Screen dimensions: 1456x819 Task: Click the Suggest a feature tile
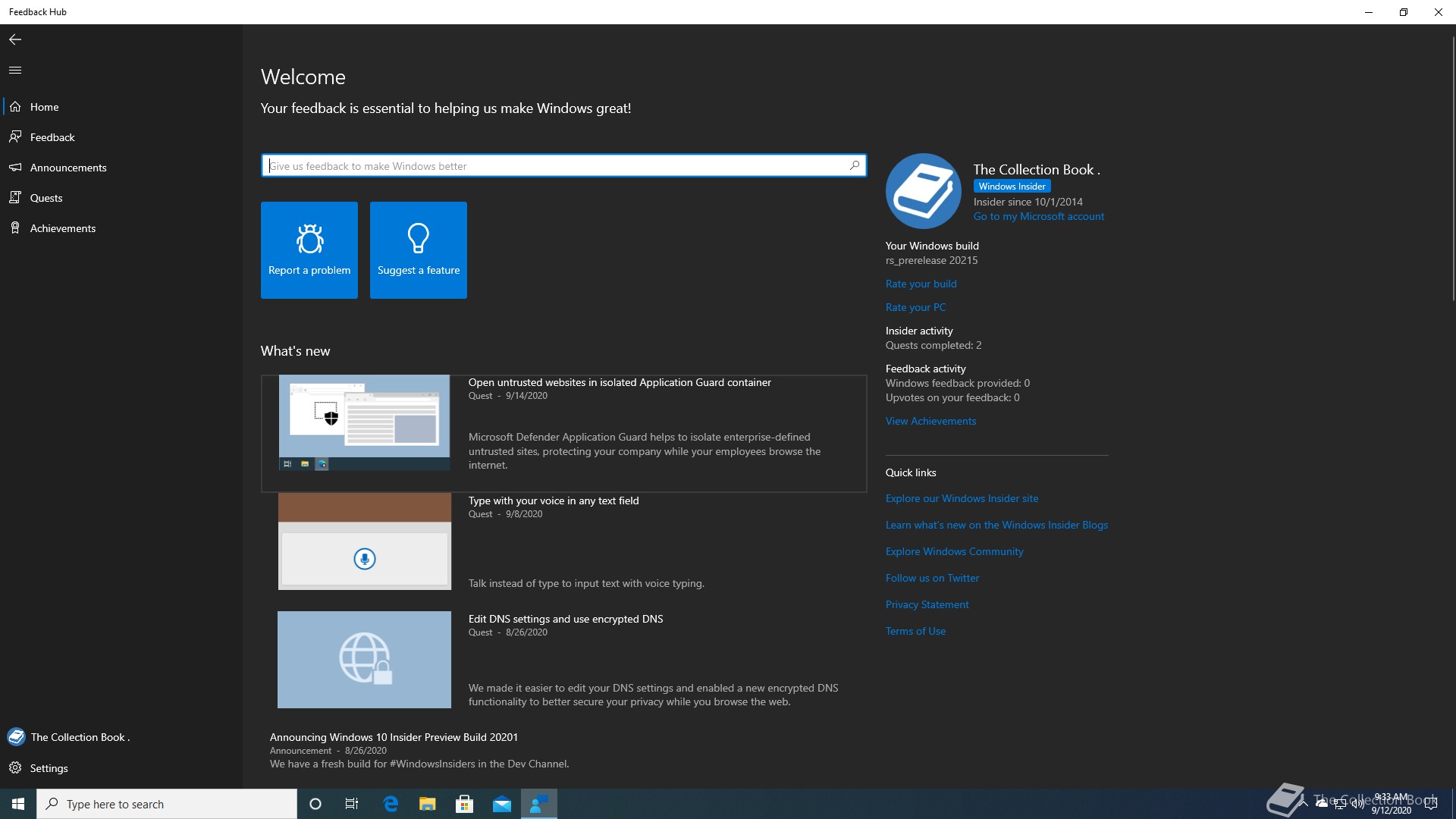pyautogui.click(x=419, y=250)
